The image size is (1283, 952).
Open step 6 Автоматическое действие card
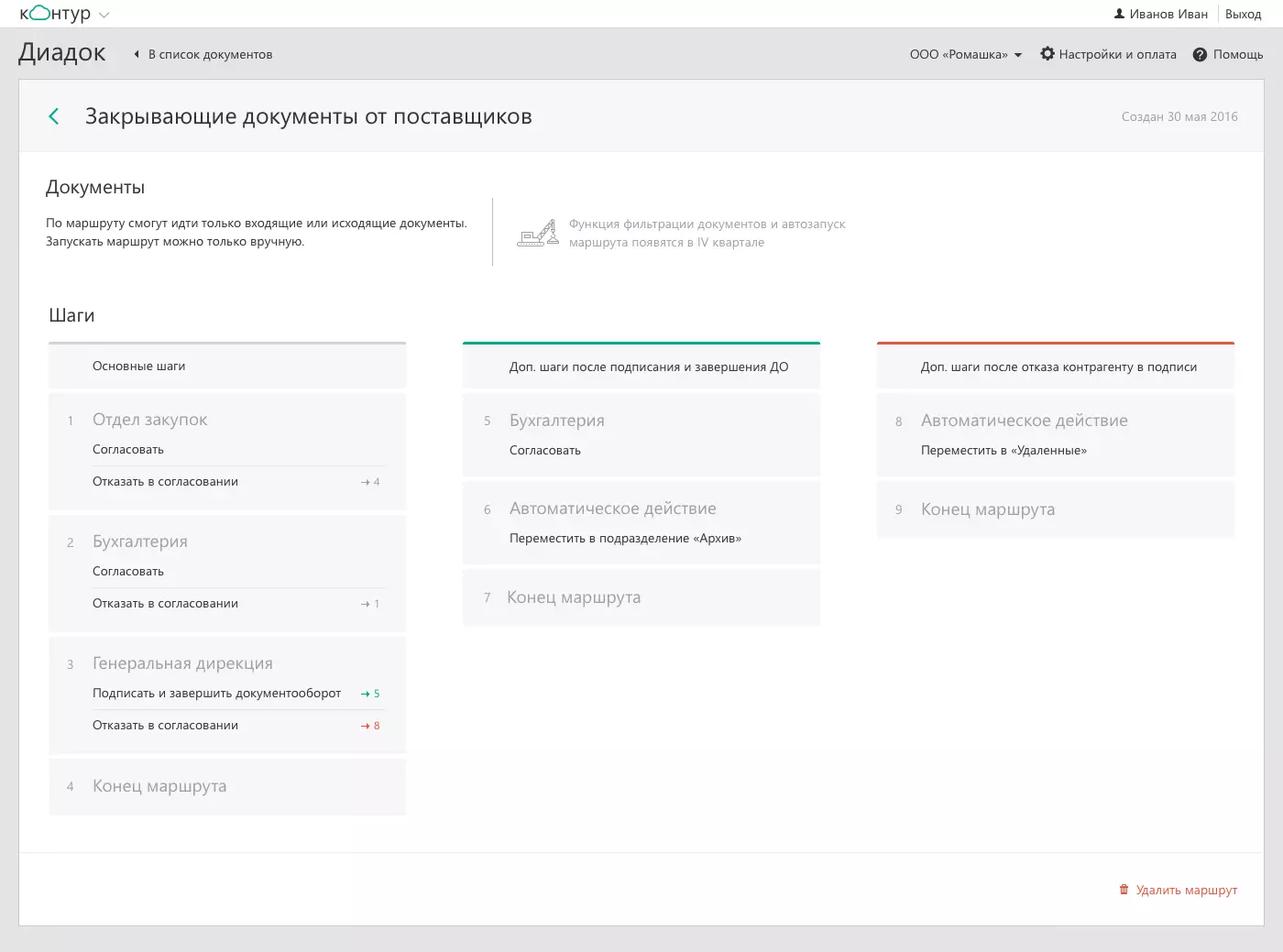coord(641,522)
